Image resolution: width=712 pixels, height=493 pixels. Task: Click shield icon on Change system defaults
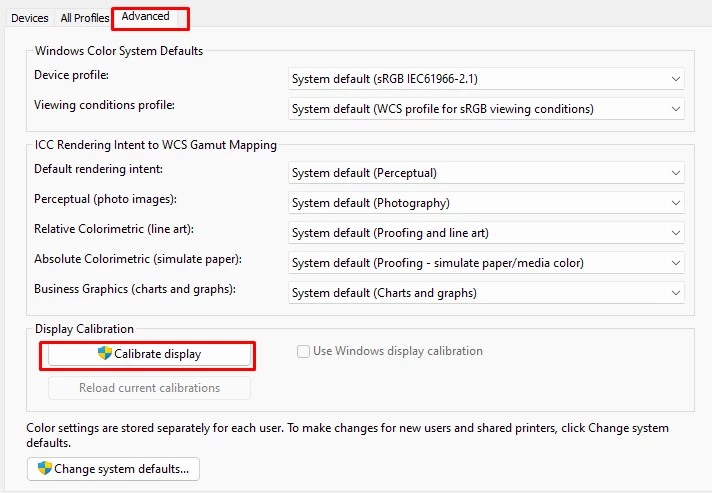[x=44, y=468]
